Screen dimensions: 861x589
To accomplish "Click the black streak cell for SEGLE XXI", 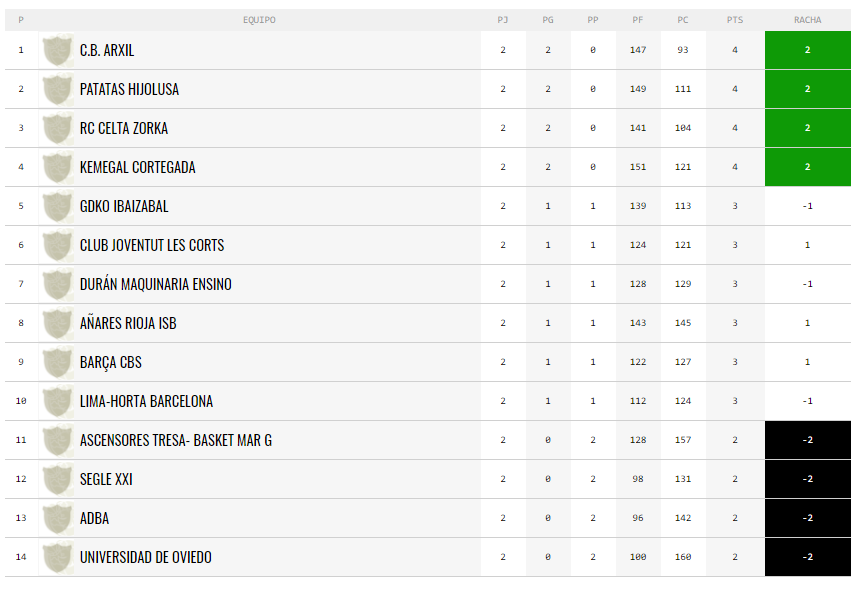I will (807, 479).
